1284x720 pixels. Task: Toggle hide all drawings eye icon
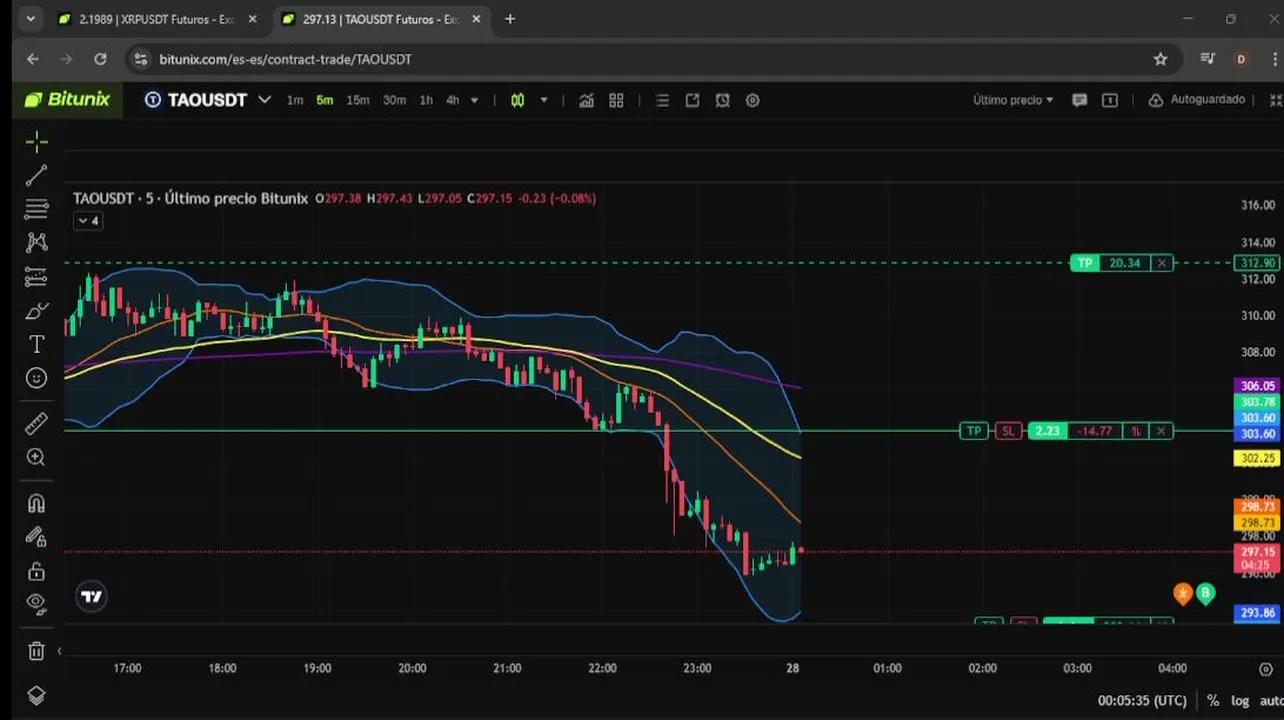[x=36, y=604]
